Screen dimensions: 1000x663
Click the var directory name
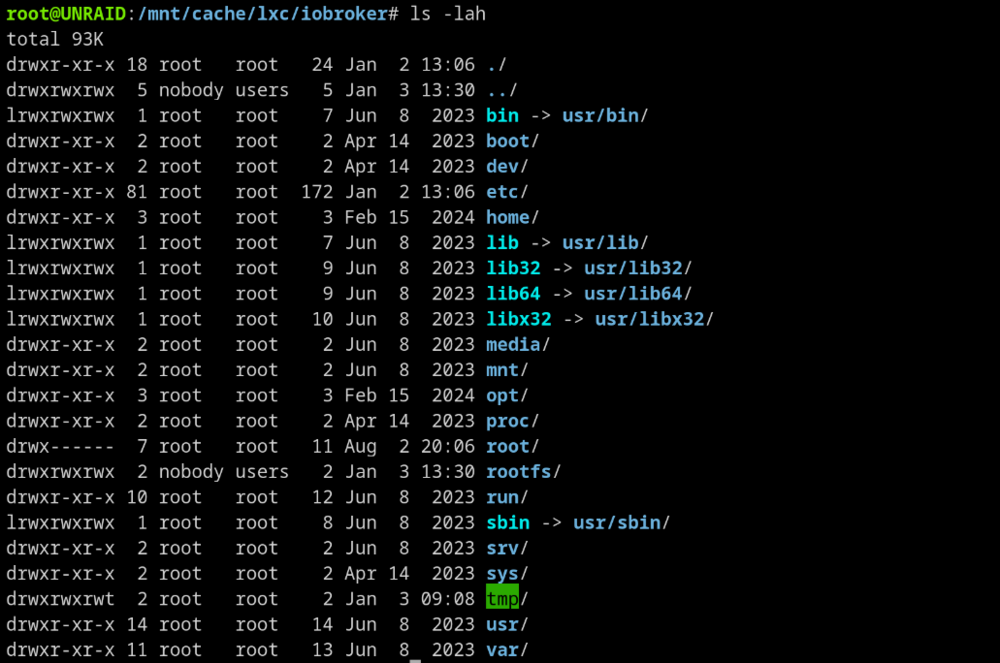502,650
